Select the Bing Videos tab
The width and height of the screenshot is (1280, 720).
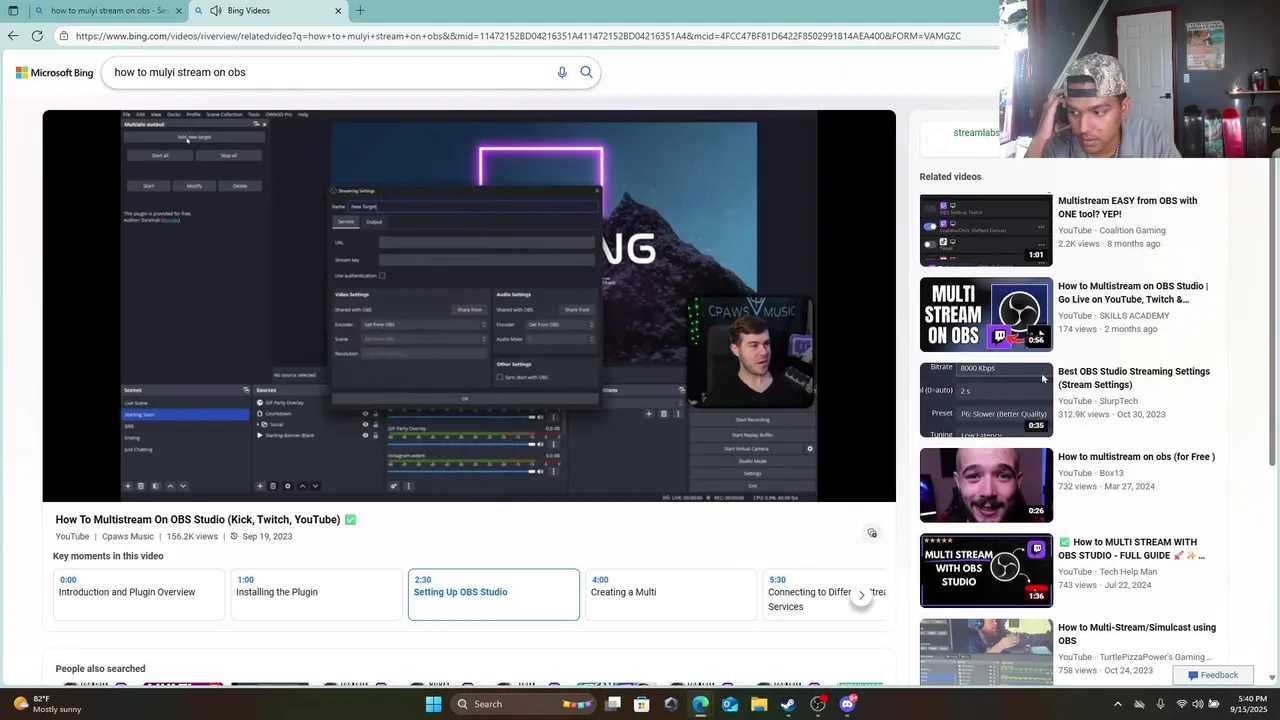point(268,11)
